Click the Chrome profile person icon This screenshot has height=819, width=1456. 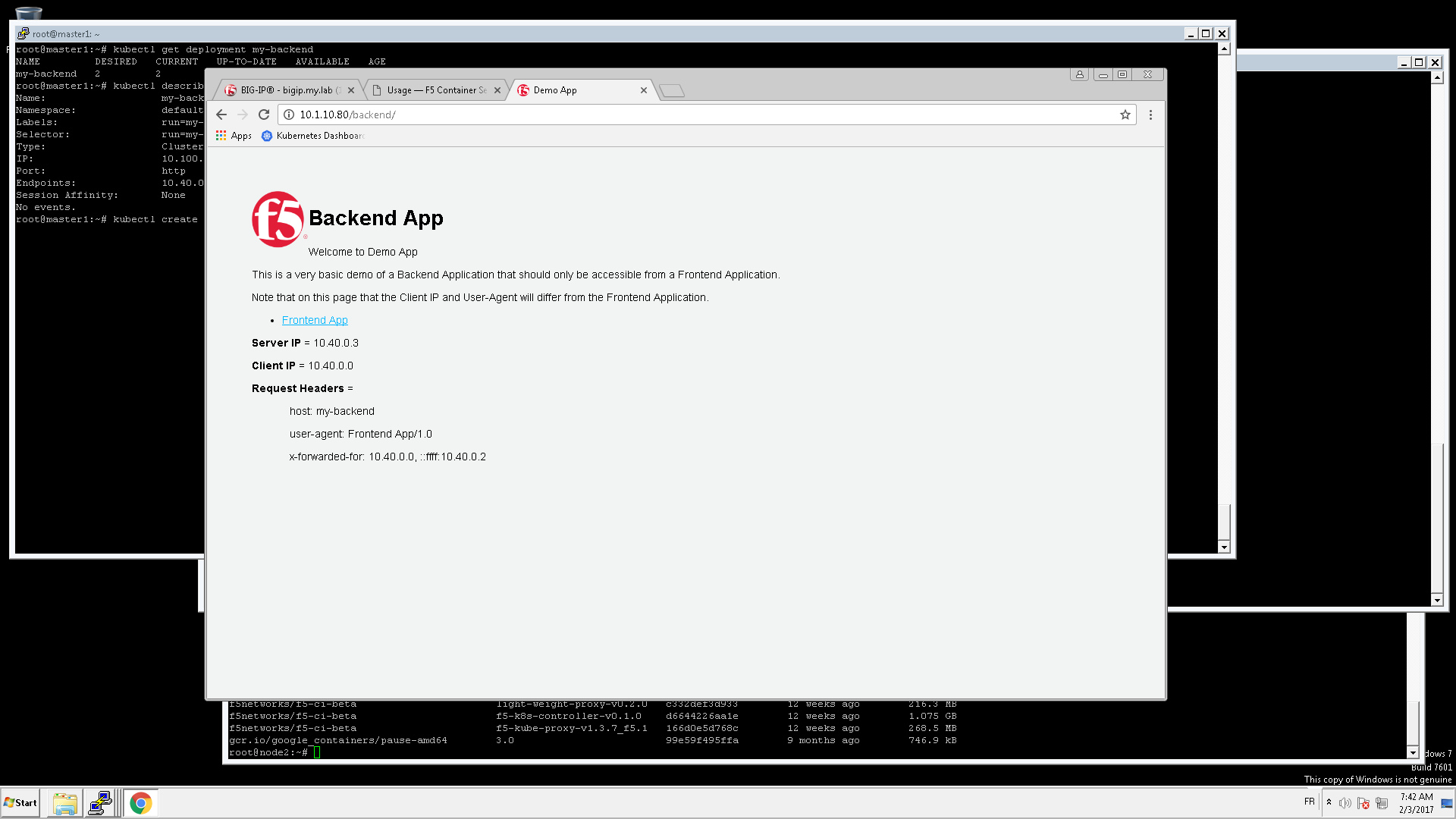coord(1080,74)
